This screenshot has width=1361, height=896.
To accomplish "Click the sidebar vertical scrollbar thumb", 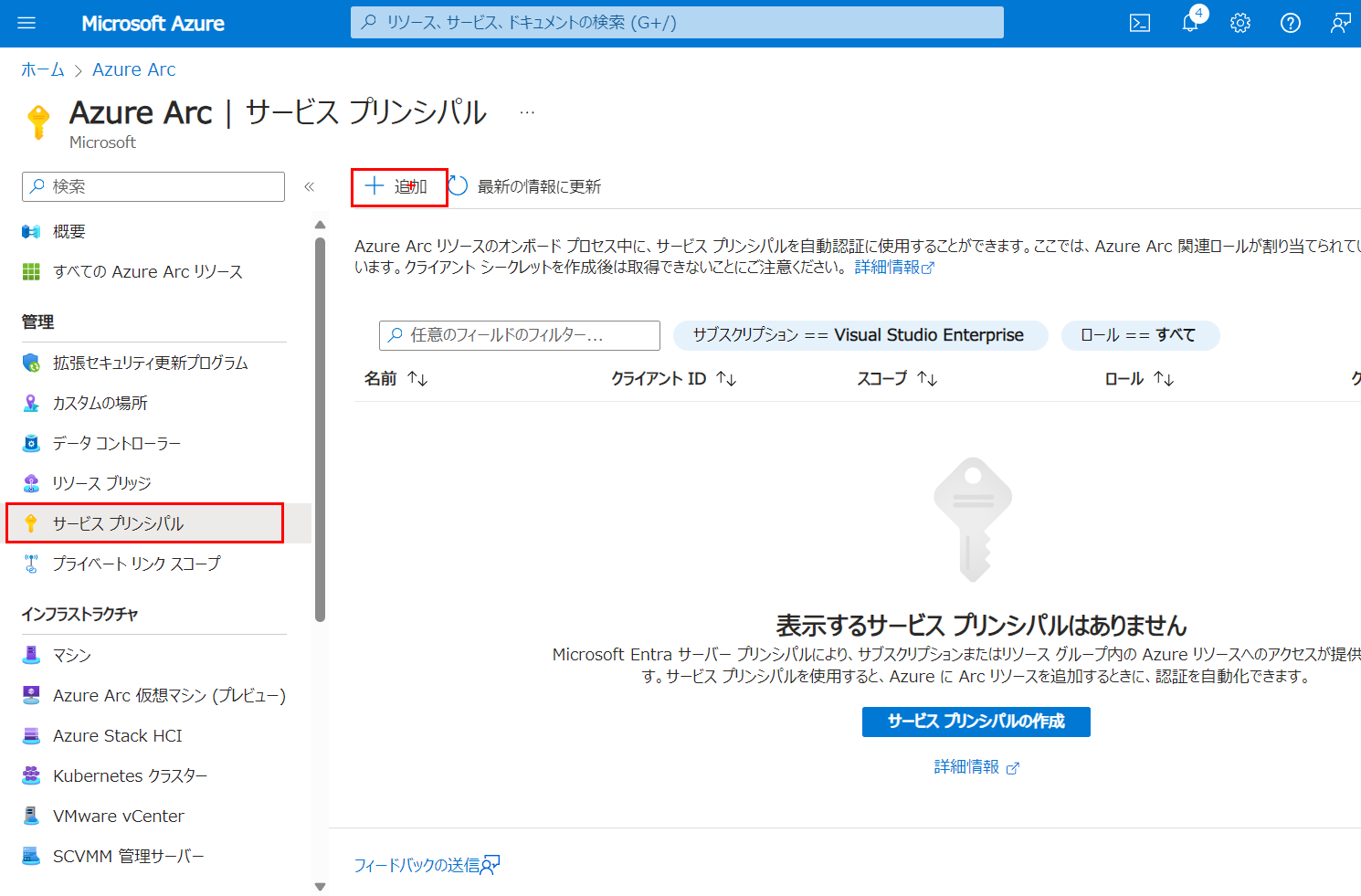I will click(x=320, y=429).
